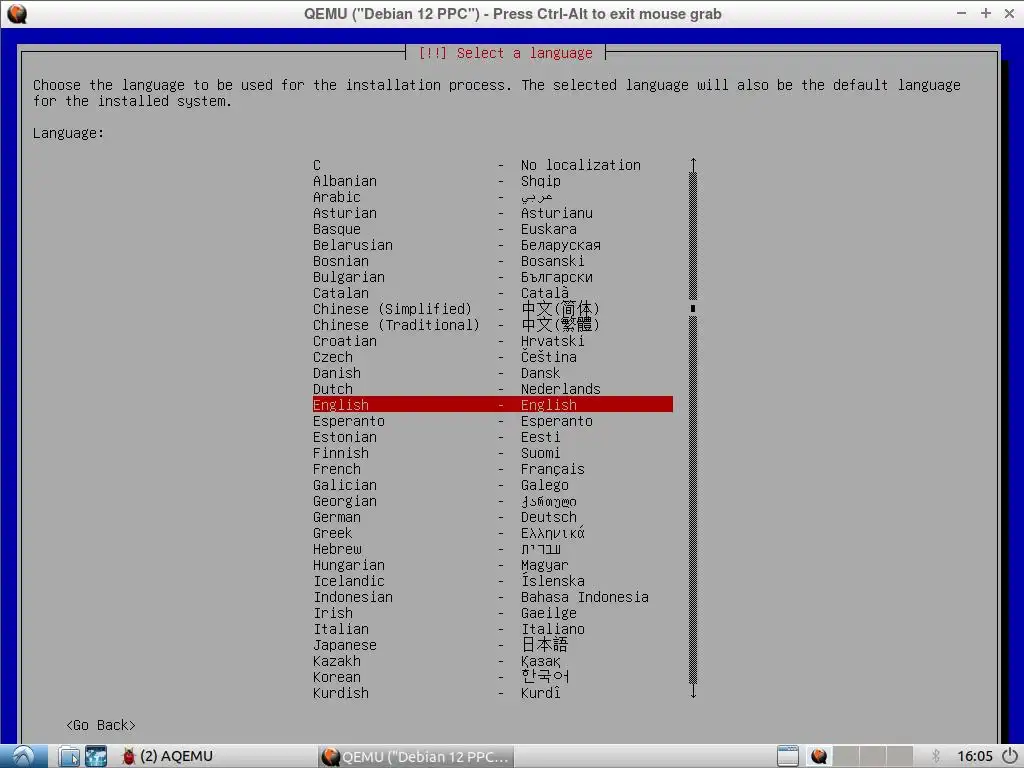1024x768 pixels.
Task: Open the web browser launcher in the taskbar
Action: pos(96,756)
